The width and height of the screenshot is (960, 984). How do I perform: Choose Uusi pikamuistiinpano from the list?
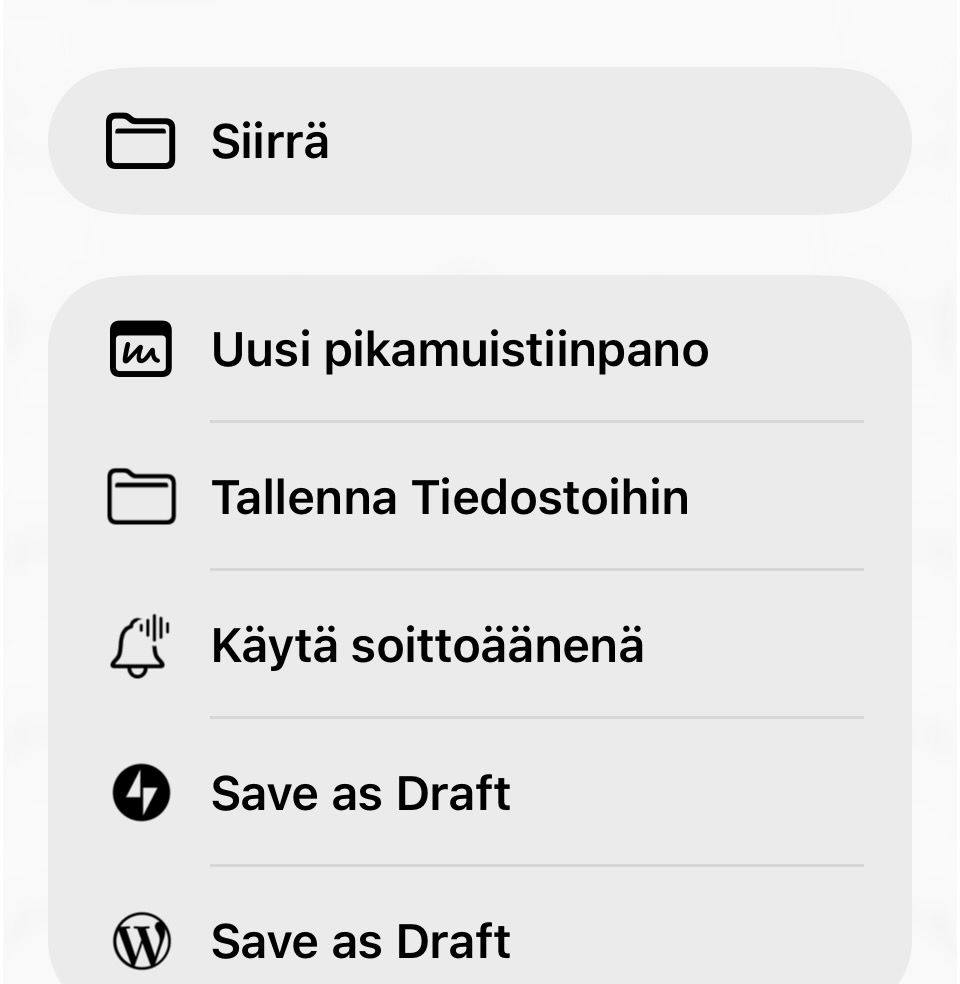[460, 349]
